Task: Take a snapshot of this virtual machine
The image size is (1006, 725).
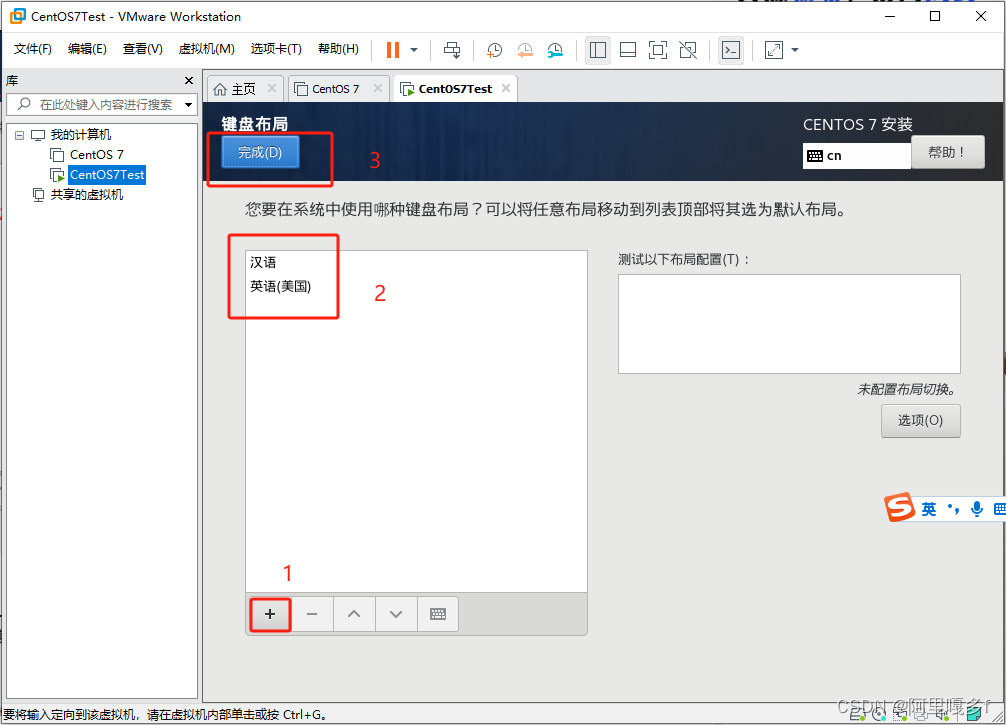Action: 494,49
